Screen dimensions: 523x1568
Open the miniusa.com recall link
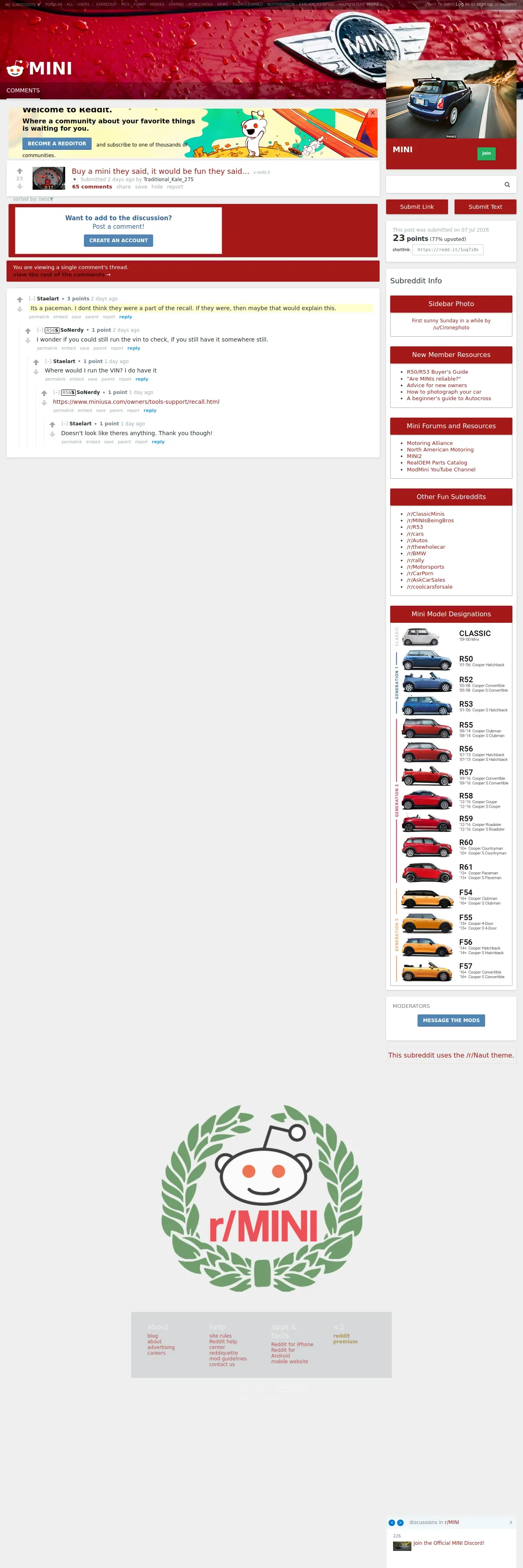(x=136, y=402)
